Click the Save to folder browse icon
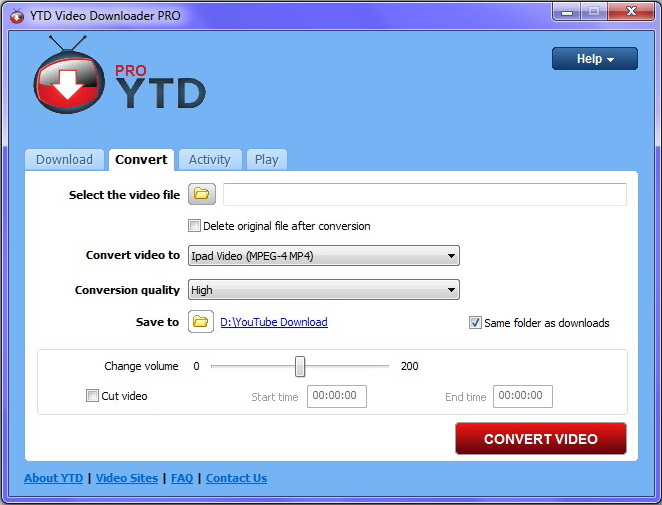 201,322
